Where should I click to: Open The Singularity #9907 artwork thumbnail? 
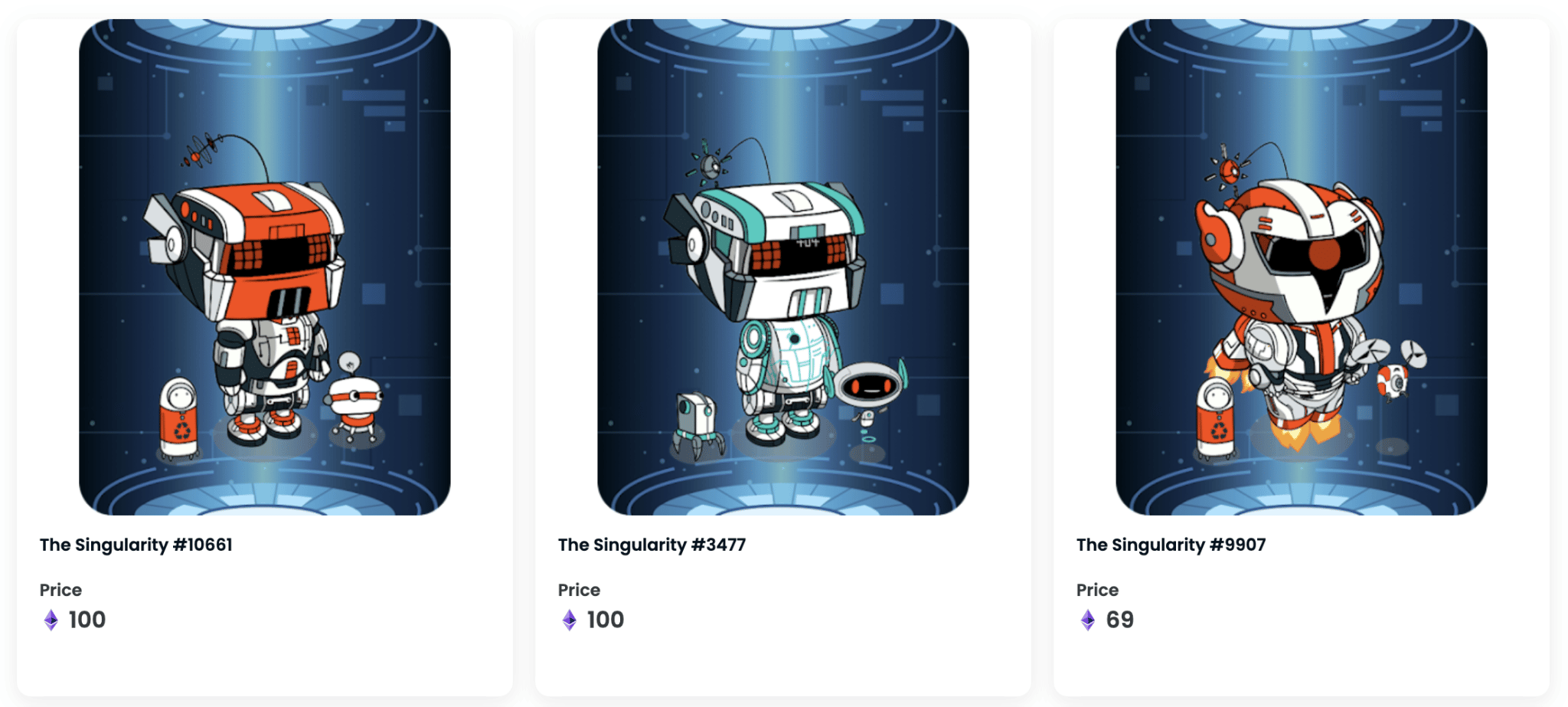[x=1301, y=267]
